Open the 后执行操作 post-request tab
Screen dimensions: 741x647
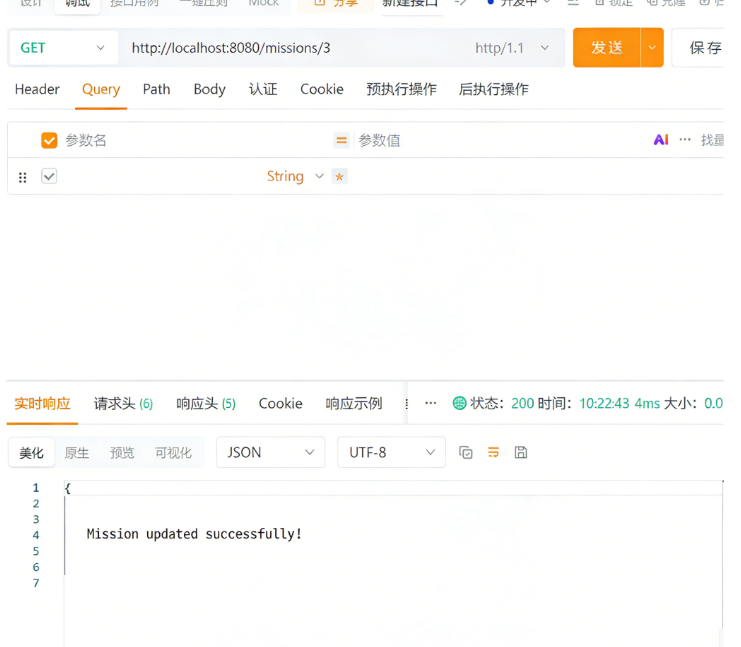pos(493,89)
